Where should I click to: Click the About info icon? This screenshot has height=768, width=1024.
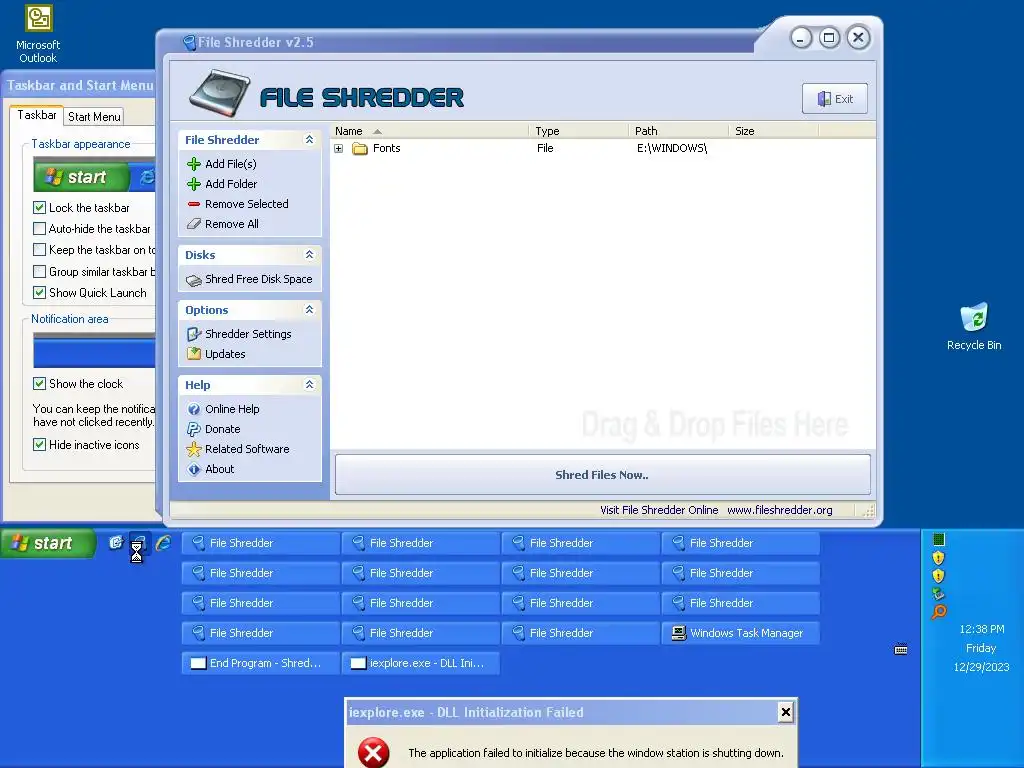(194, 470)
